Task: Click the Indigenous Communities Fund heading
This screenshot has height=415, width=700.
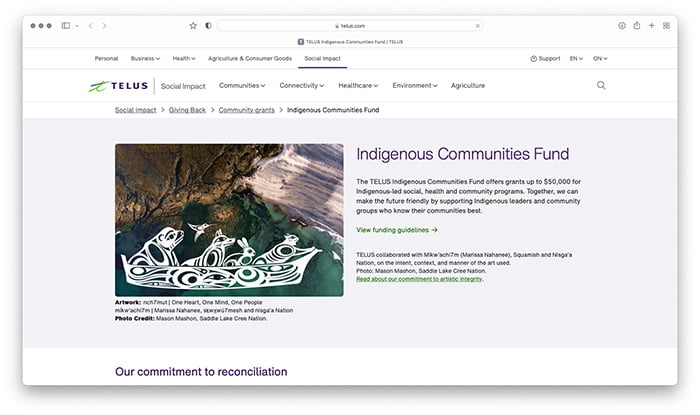Action: [462, 154]
